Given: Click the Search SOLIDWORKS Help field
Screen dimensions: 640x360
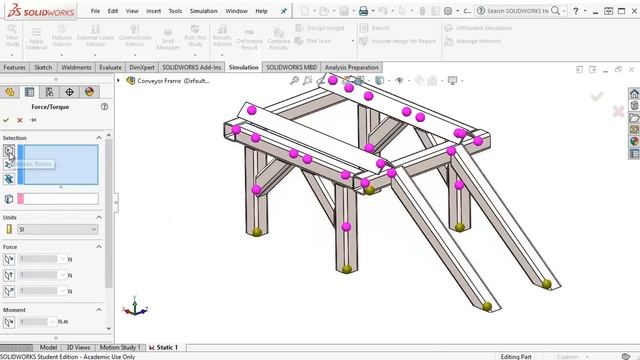Looking at the screenshot, I should 517,11.
